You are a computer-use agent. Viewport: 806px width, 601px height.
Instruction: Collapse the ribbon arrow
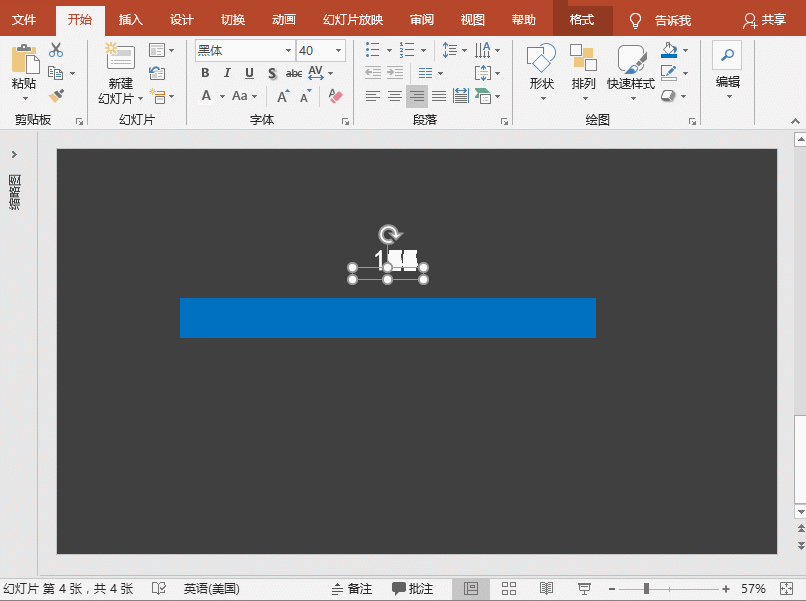[795, 121]
